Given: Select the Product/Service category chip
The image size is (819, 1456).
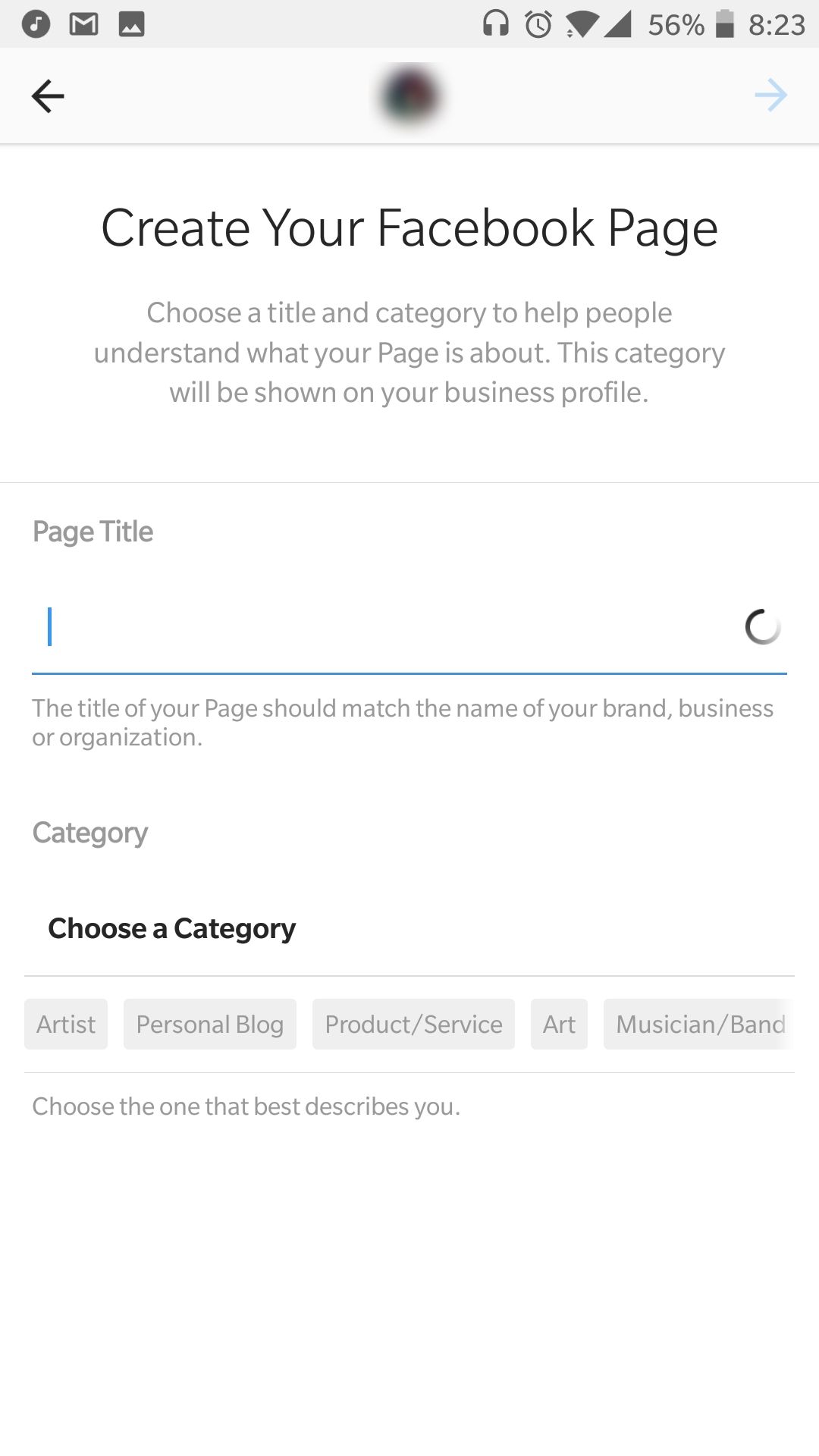Looking at the screenshot, I should (x=413, y=1025).
